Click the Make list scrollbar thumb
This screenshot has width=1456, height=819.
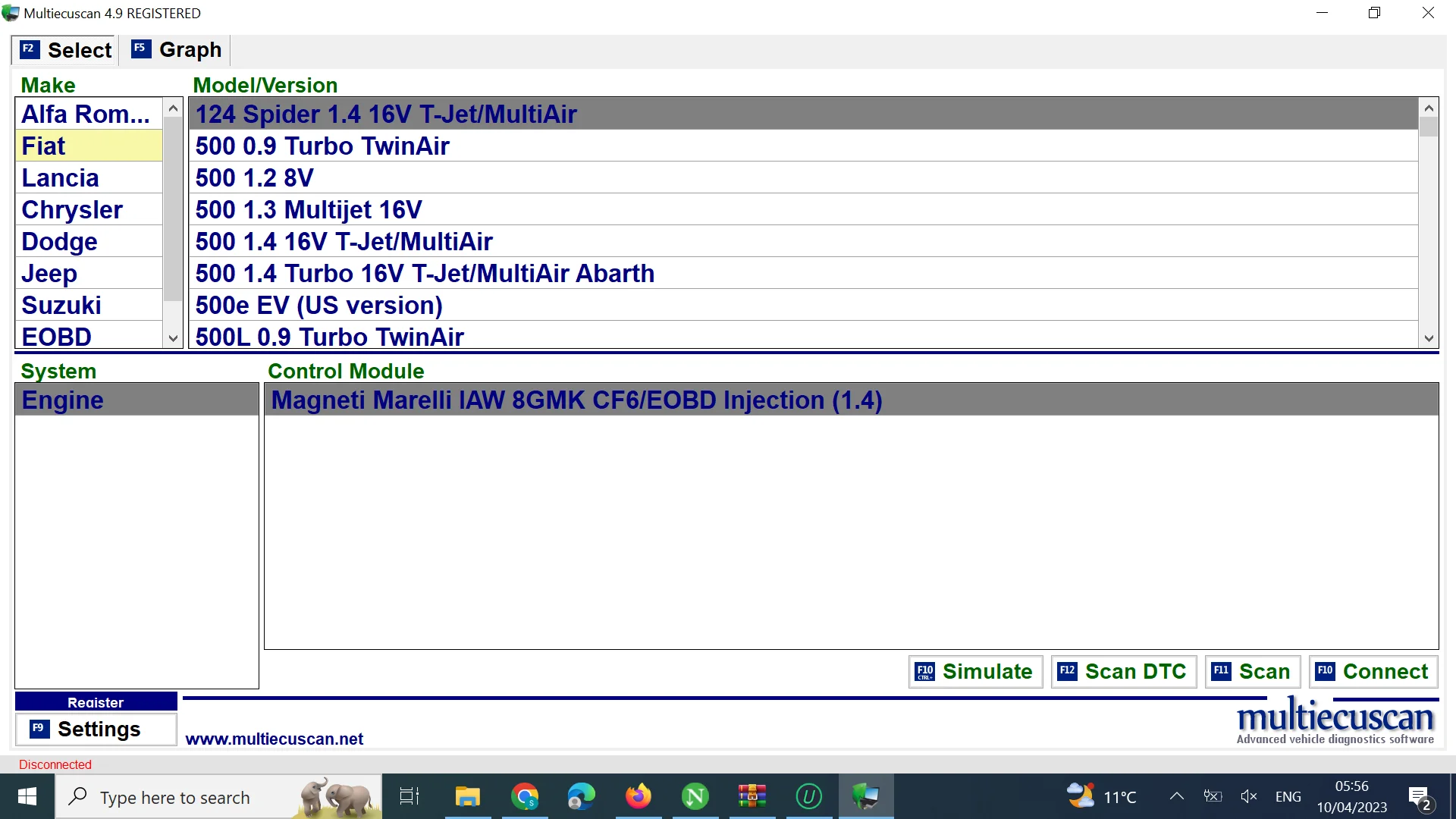tap(173, 209)
